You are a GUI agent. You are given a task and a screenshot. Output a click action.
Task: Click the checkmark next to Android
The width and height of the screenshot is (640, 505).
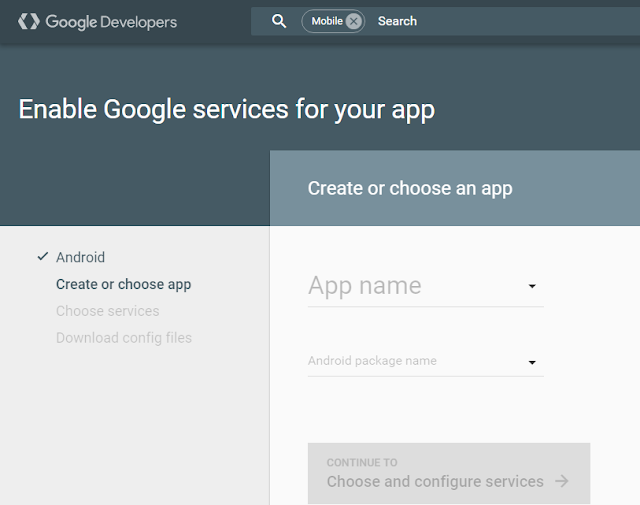pos(43,257)
